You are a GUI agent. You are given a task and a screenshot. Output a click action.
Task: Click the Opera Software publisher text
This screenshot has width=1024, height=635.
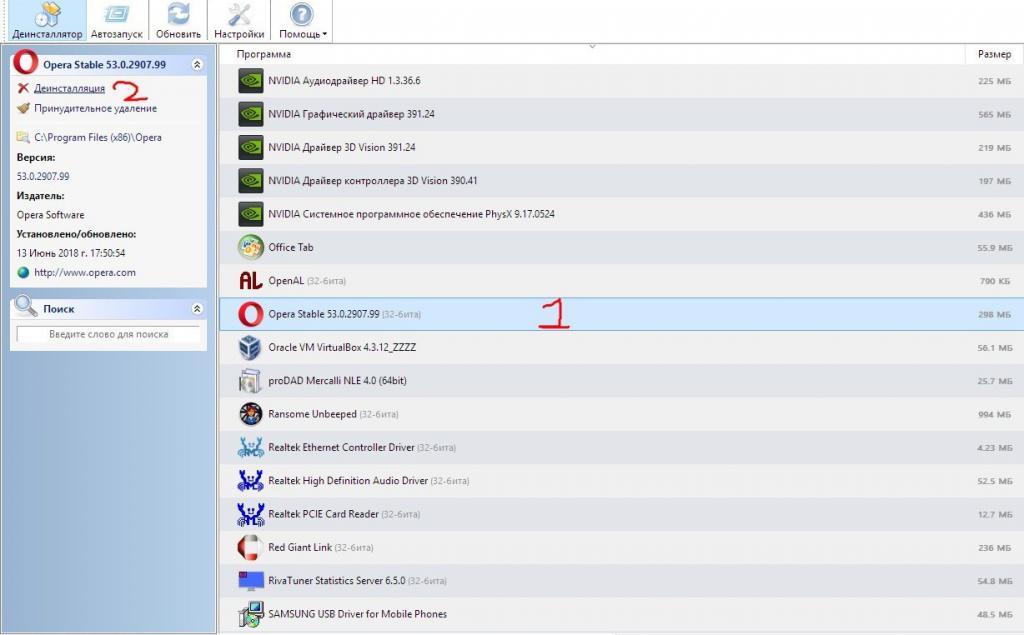[x=50, y=215]
